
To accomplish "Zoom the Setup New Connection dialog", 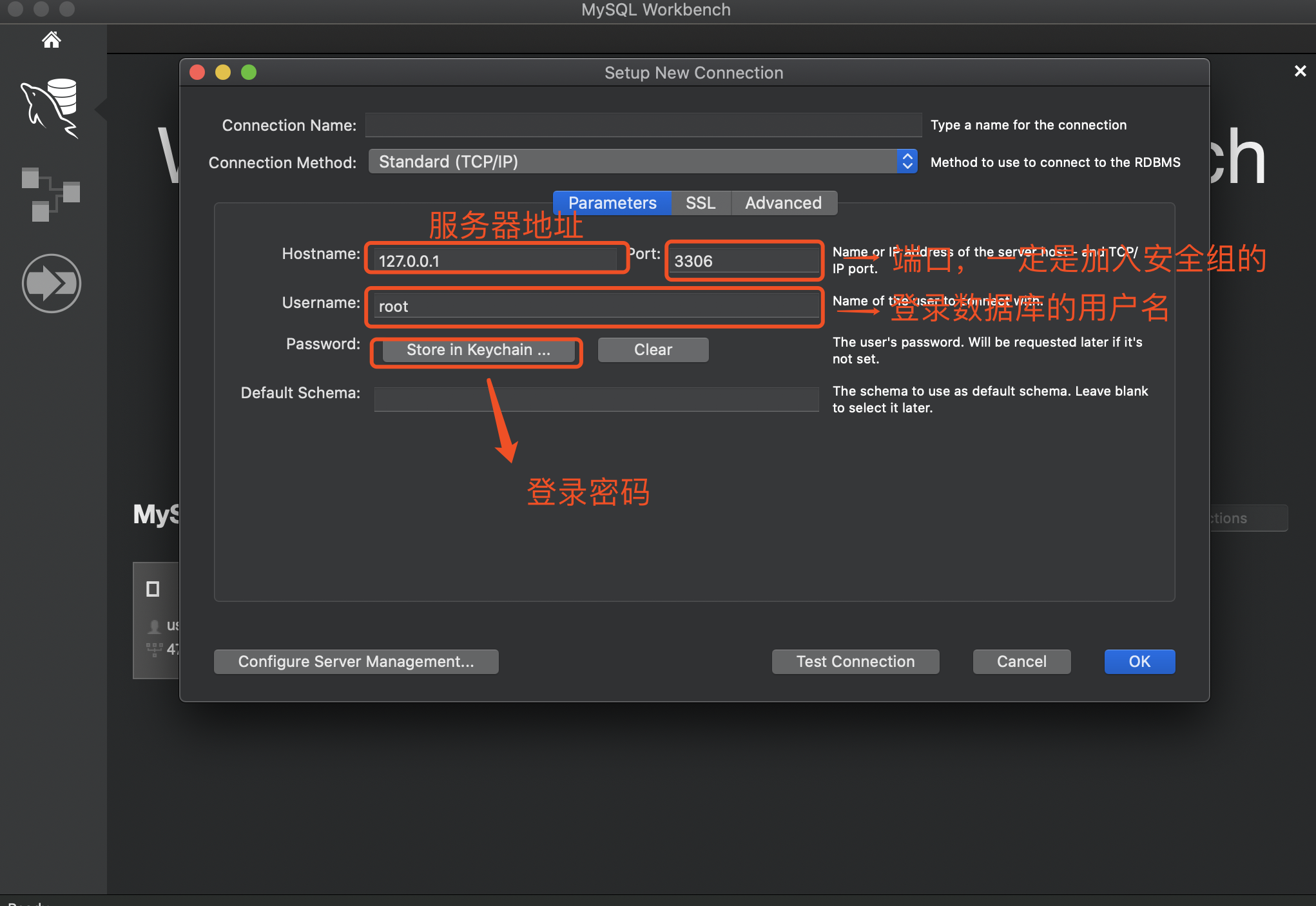I will pyautogui.click(x=249, y=72).
